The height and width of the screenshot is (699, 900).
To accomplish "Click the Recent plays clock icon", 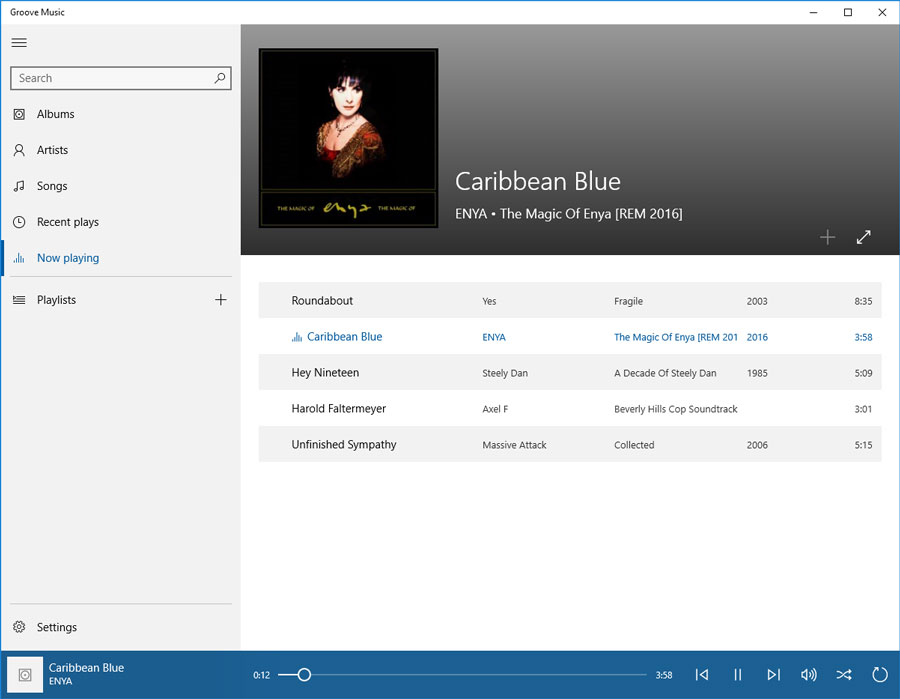I will point(19,222).
